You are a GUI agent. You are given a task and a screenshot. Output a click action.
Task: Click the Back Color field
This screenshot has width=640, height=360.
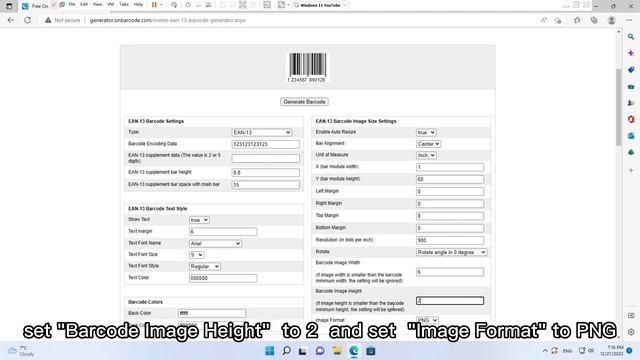pos(212,313)
